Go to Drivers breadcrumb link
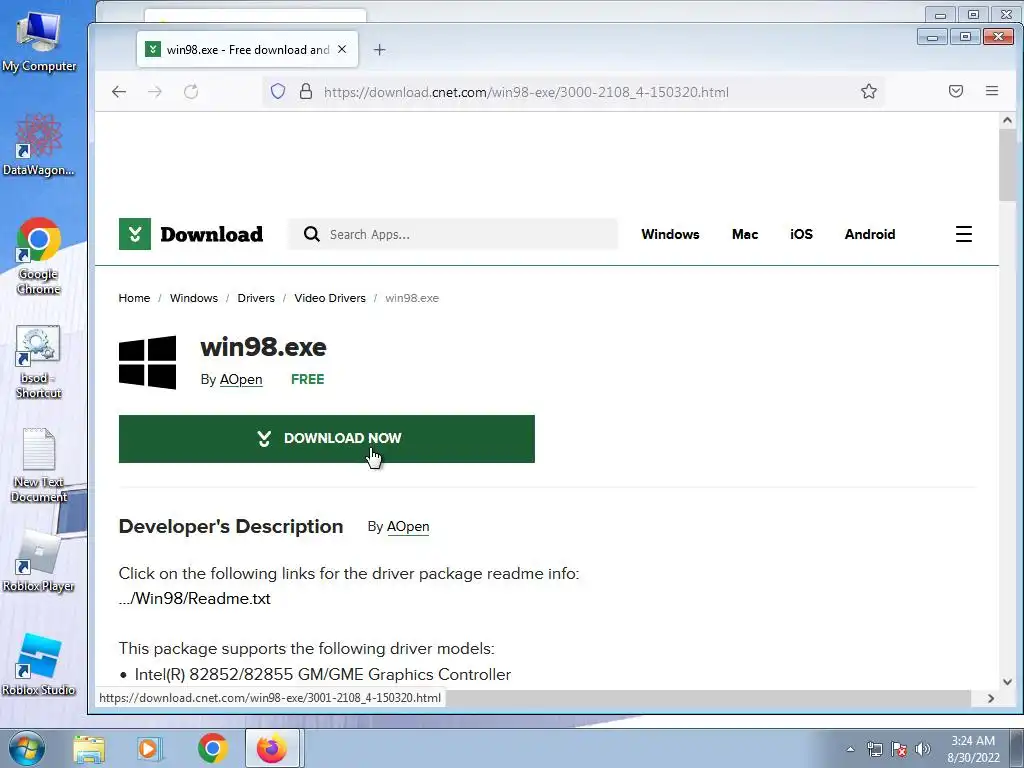Image resolution: width=1024 pixels, height=768 pixels. (x=256, y=298)
